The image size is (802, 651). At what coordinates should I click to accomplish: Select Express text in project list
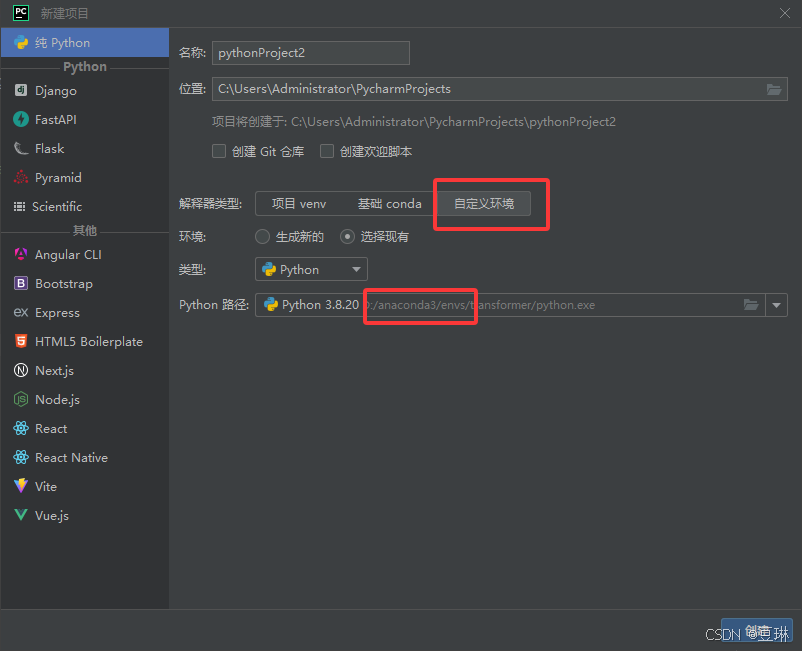pos(57,312)
